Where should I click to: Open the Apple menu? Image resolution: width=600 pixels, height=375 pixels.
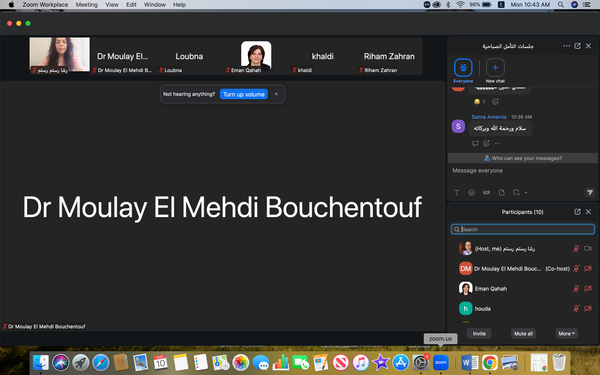[x=11, y=5]
